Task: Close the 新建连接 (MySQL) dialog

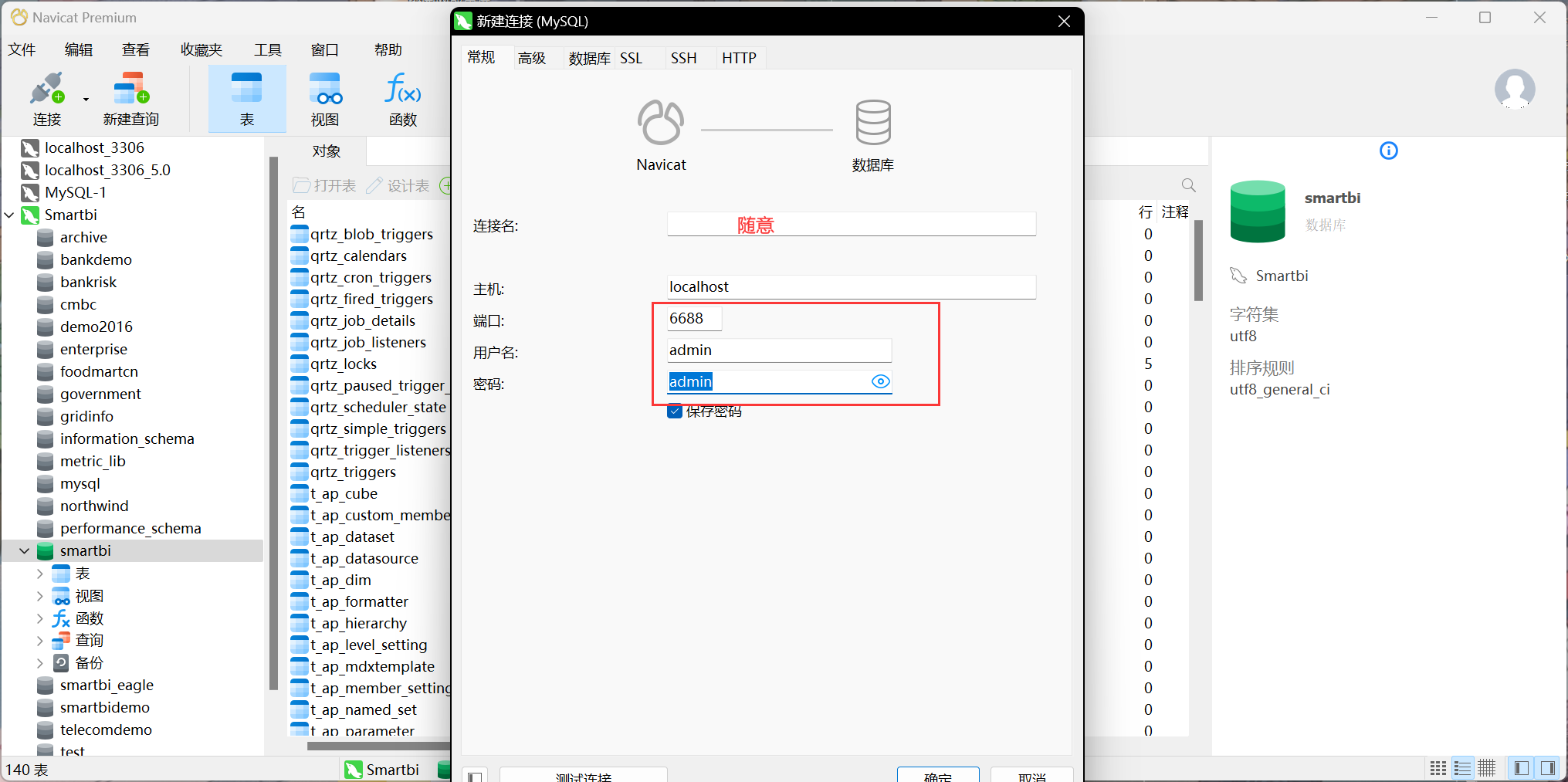Action: click(x=1064, y=22)
